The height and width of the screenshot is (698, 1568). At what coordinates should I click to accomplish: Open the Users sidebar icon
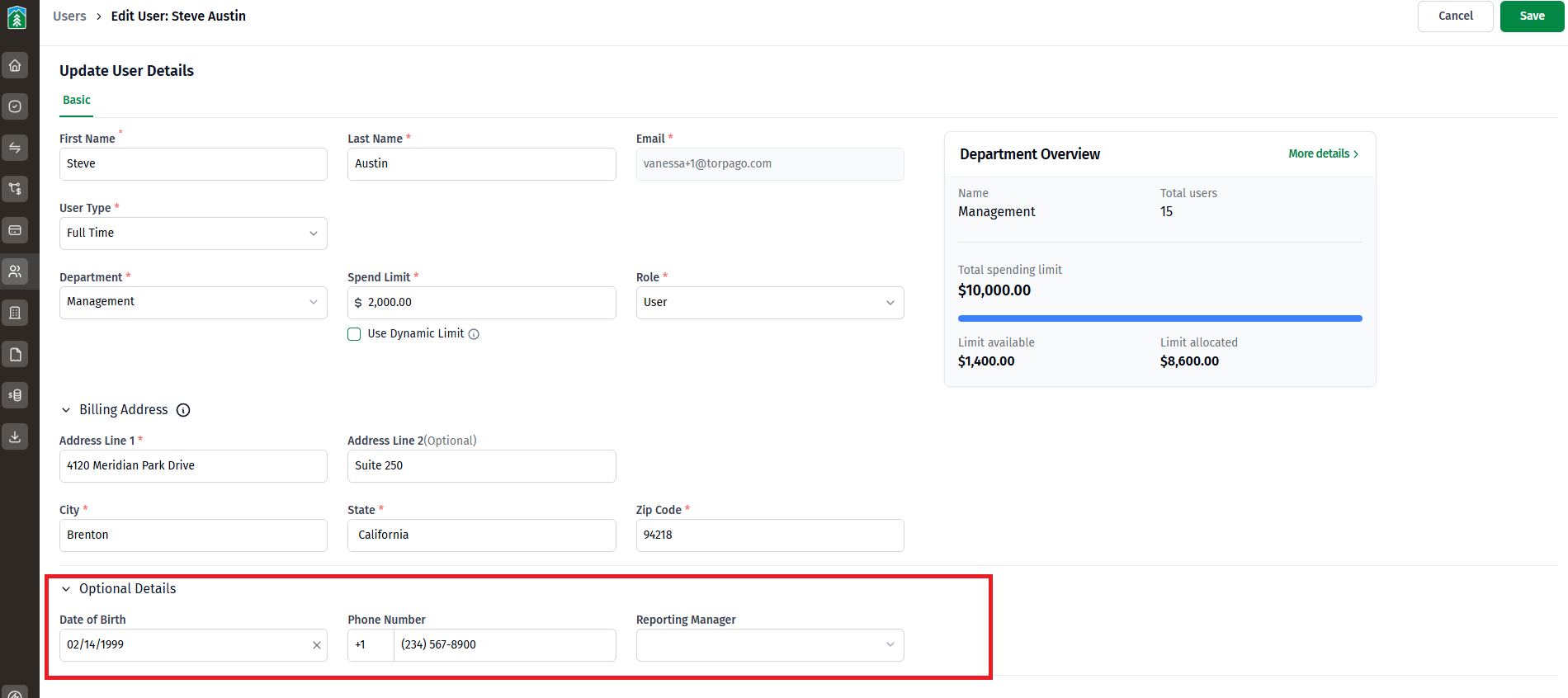click(15, 271)
